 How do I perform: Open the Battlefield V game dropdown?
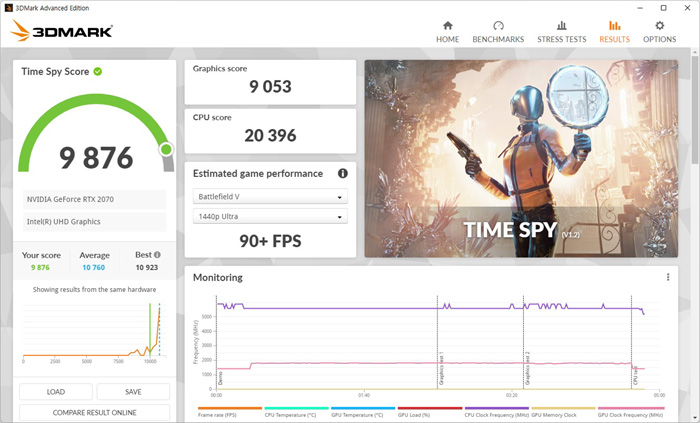tap(270, 197)
